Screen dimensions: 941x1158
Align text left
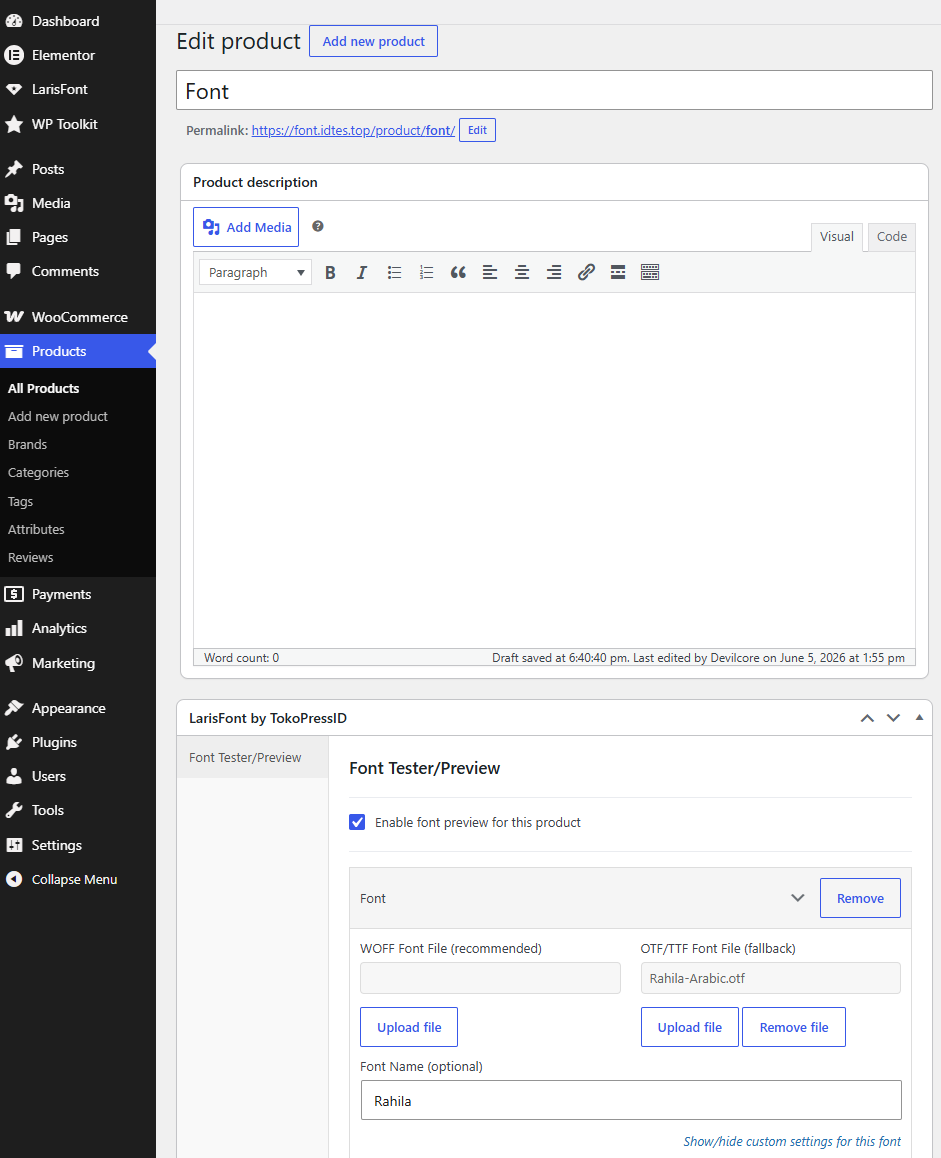tap(490, 273)
